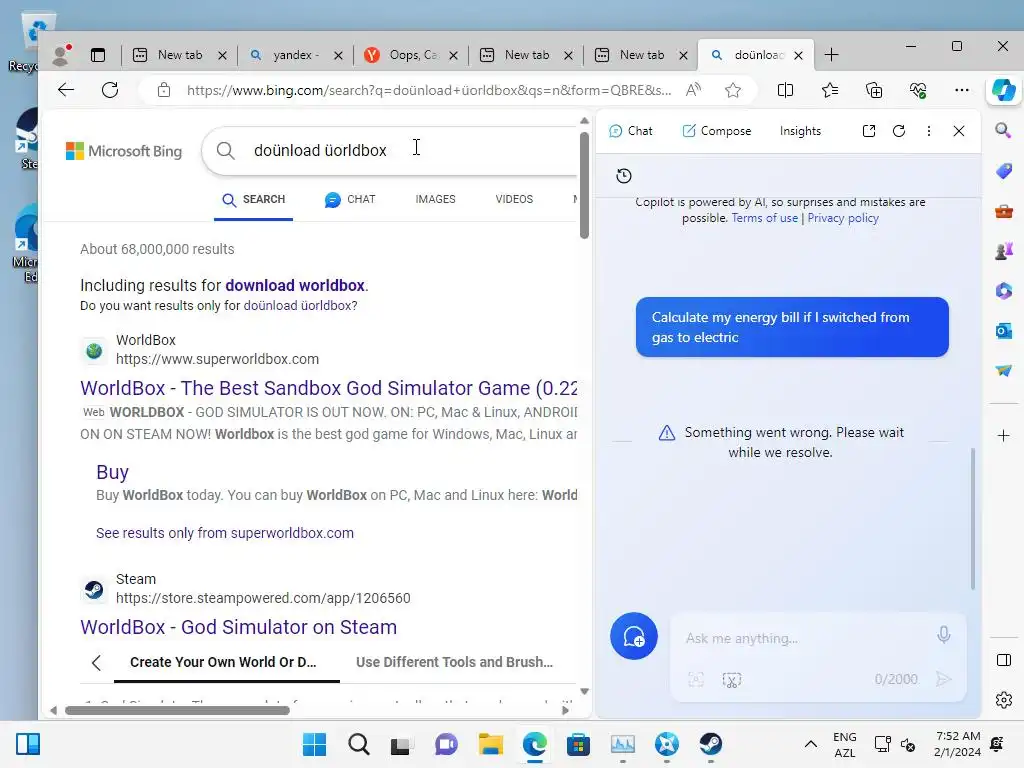Open the sidebar Tools briefcase icon
The height and width of the screenshot is (768, 1024).
click(1004, 211)
